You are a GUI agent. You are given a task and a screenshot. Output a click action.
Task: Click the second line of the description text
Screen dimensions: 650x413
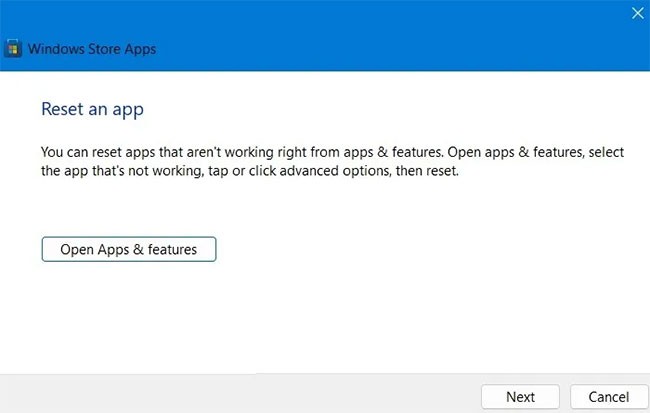coord(248,171)
